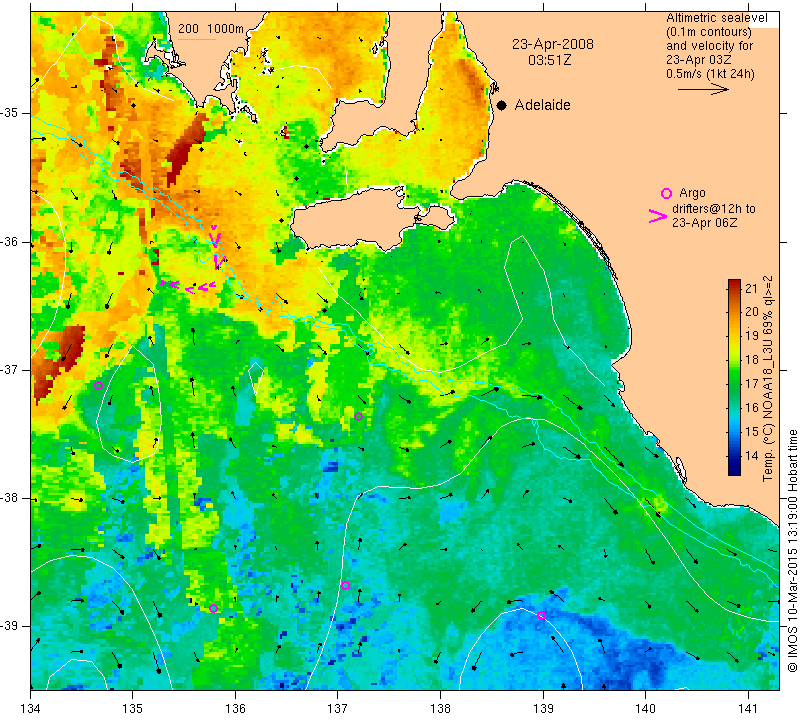Click the 21 label on the colorbar

(752, 288)
